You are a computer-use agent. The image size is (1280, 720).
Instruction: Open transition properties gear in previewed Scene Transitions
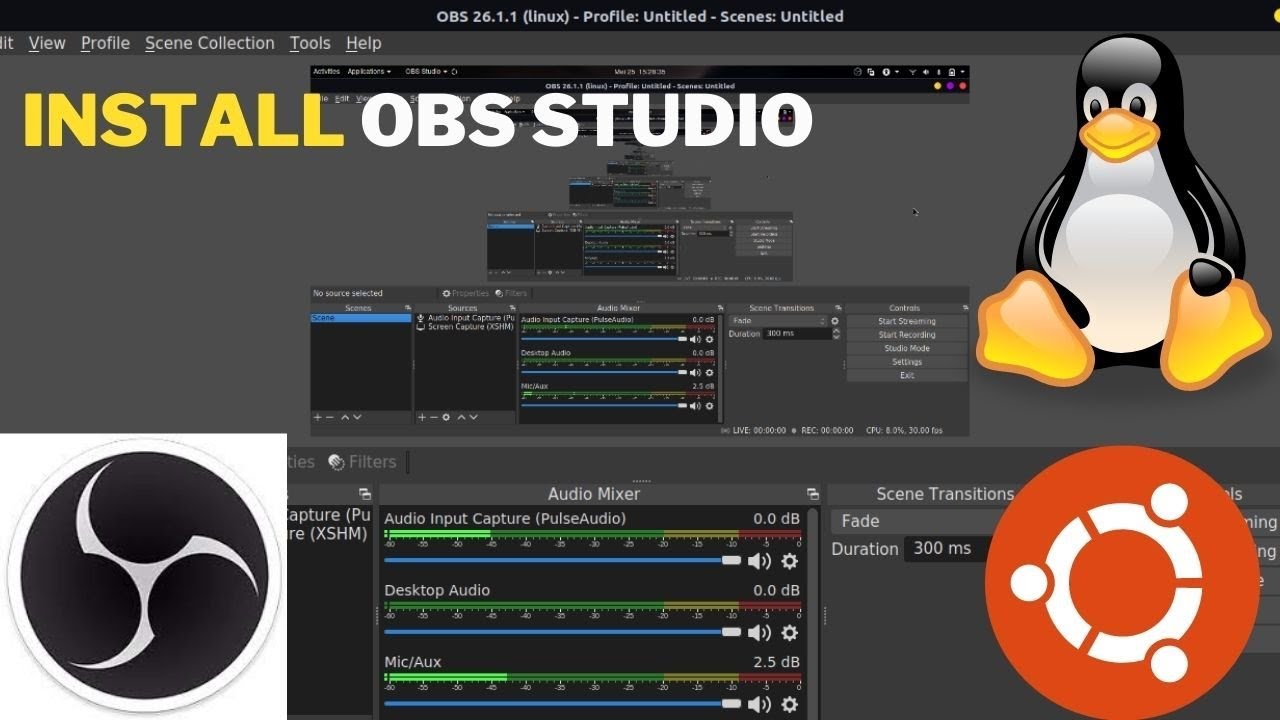[x=835, y=321]
